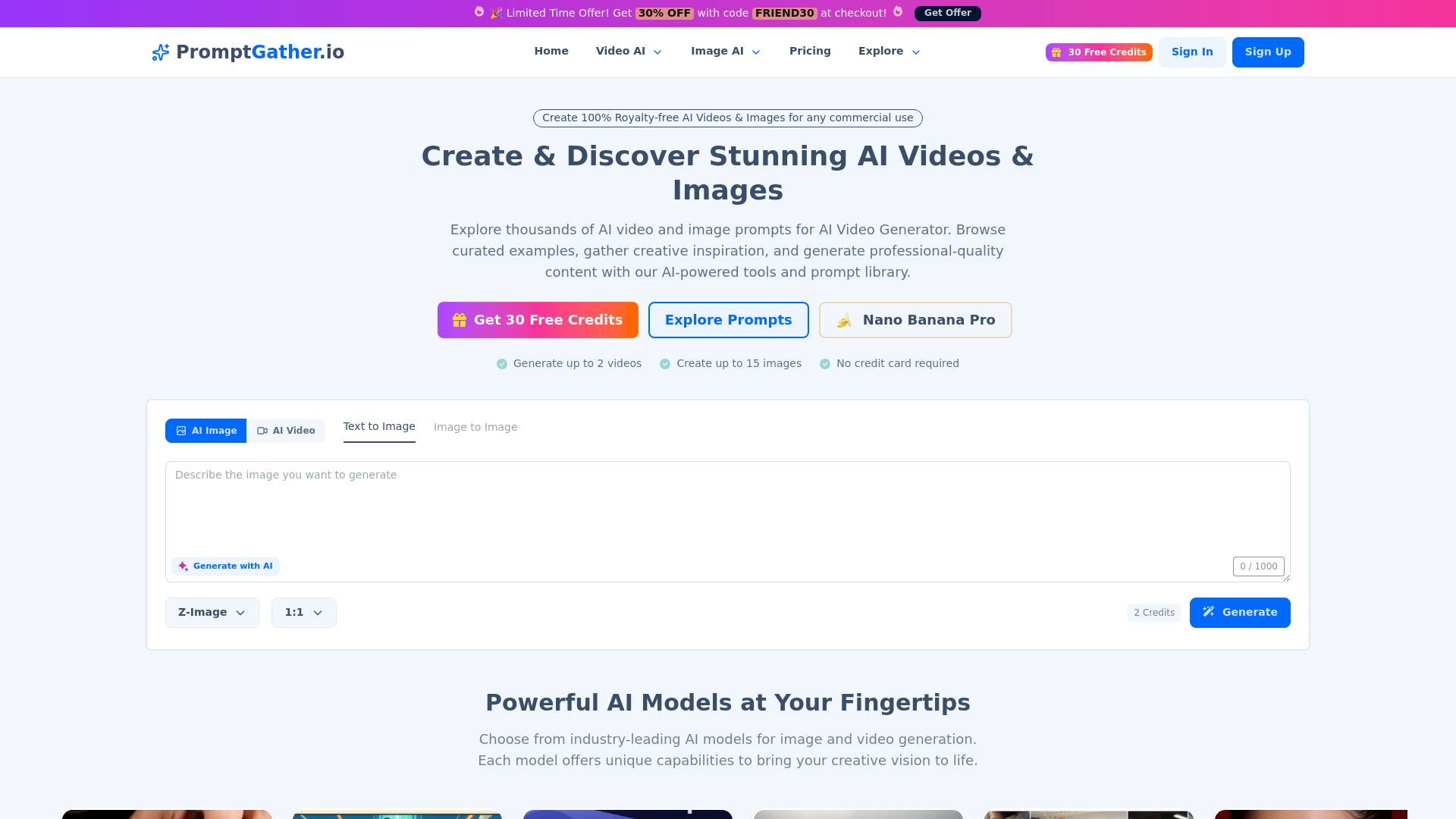Select the AI Image mode toggle
Image resolution: width=1456 pixels, height=819 pixels.
tap(206, 431)
